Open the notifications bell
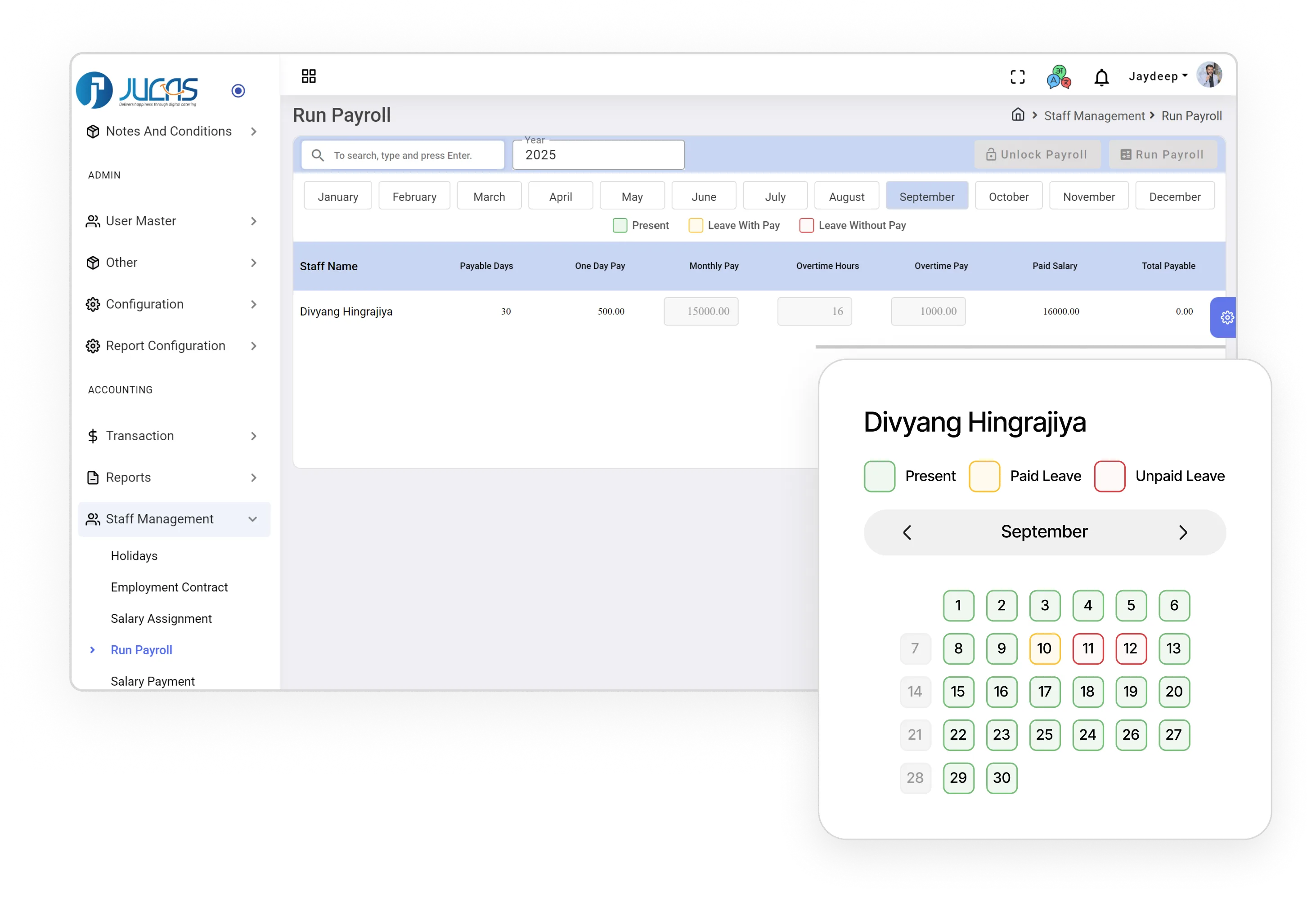Image resolution: width=1316 pixels, height=898 pixels. (1102, 76)
